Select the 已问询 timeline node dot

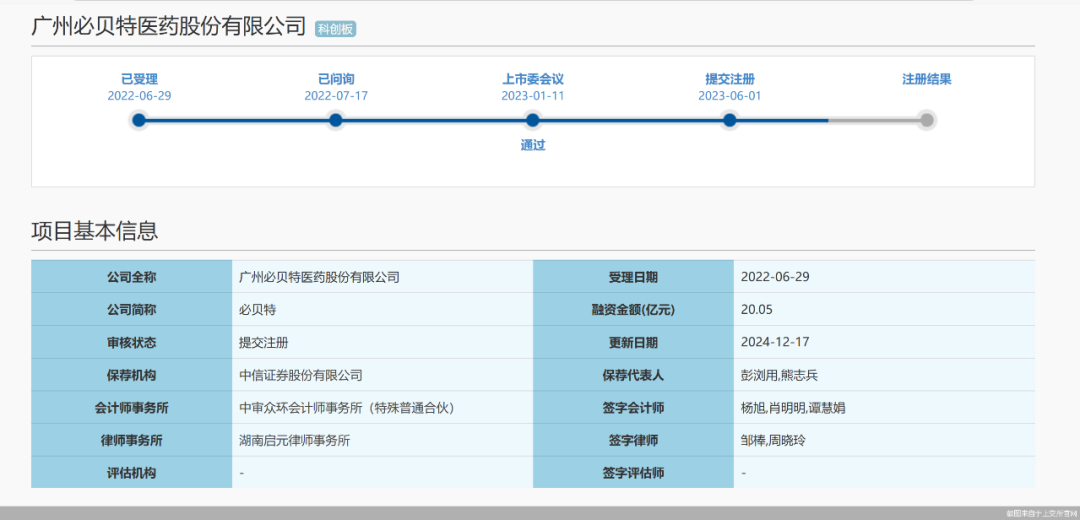335,121
